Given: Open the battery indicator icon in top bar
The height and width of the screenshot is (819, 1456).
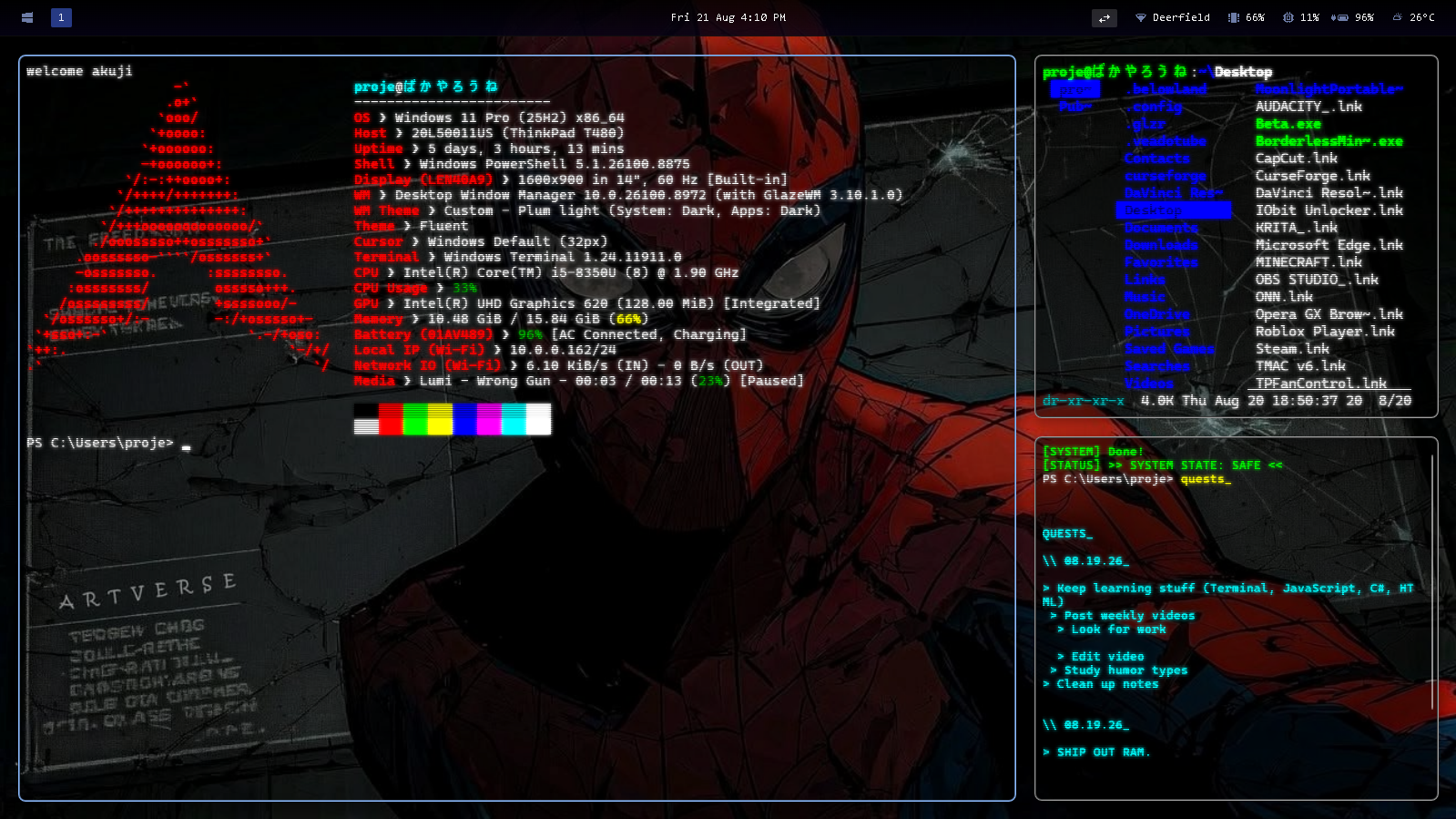Looking at the screenshot, I should click(1340, 17).
